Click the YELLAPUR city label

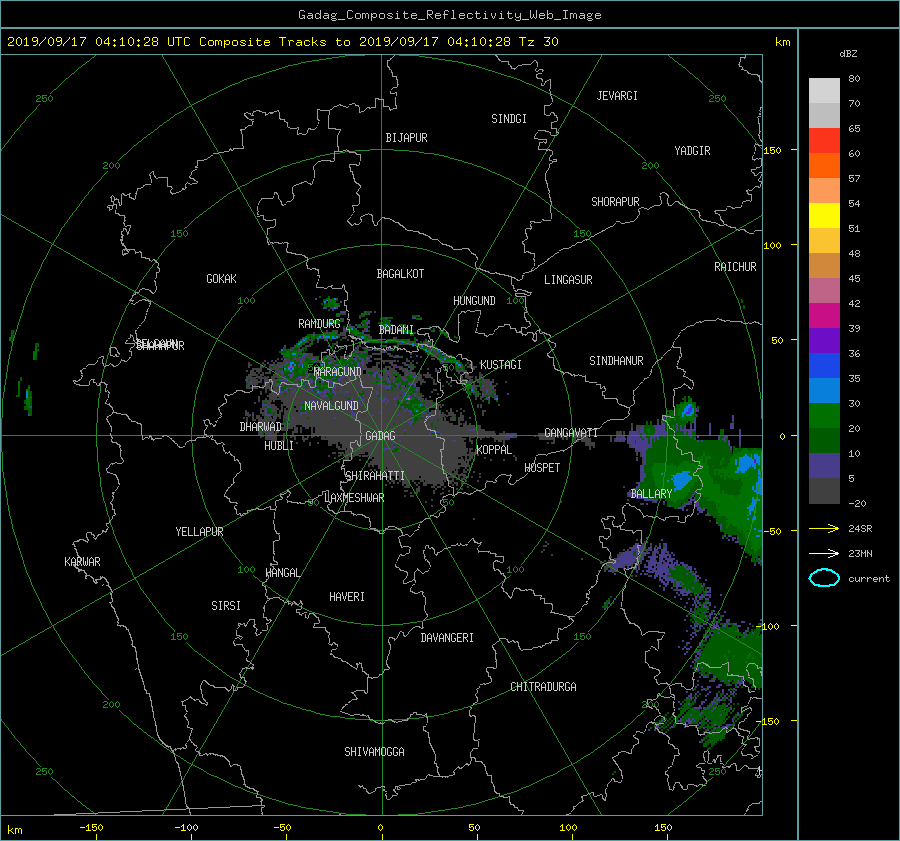pyautogui.click(x=199, y=532)
